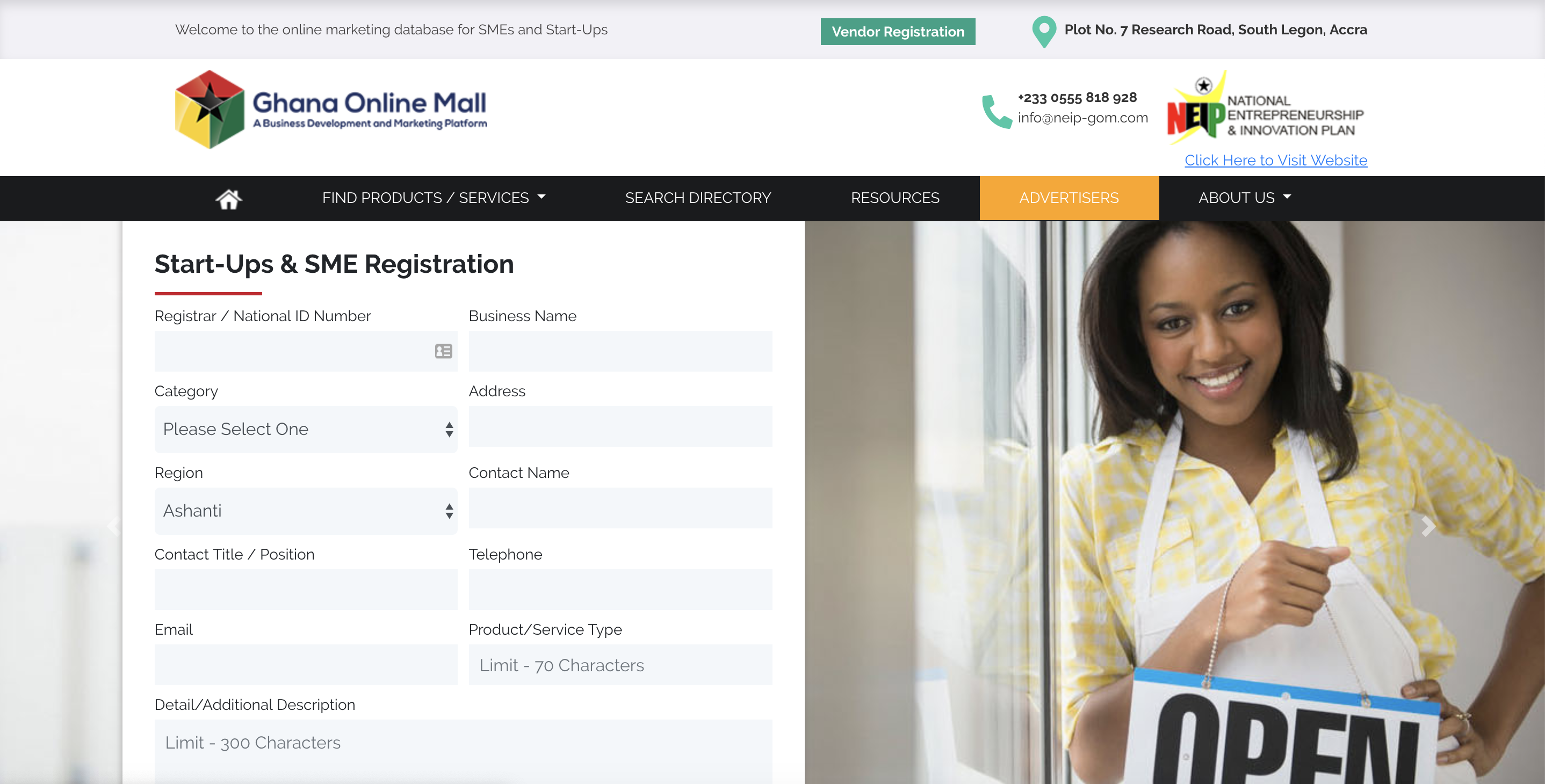The height and width of the screenshot is (784, 1545).
Task: Expand the About Us menu
Action: pyautogui.click(x=1245, y=198)
